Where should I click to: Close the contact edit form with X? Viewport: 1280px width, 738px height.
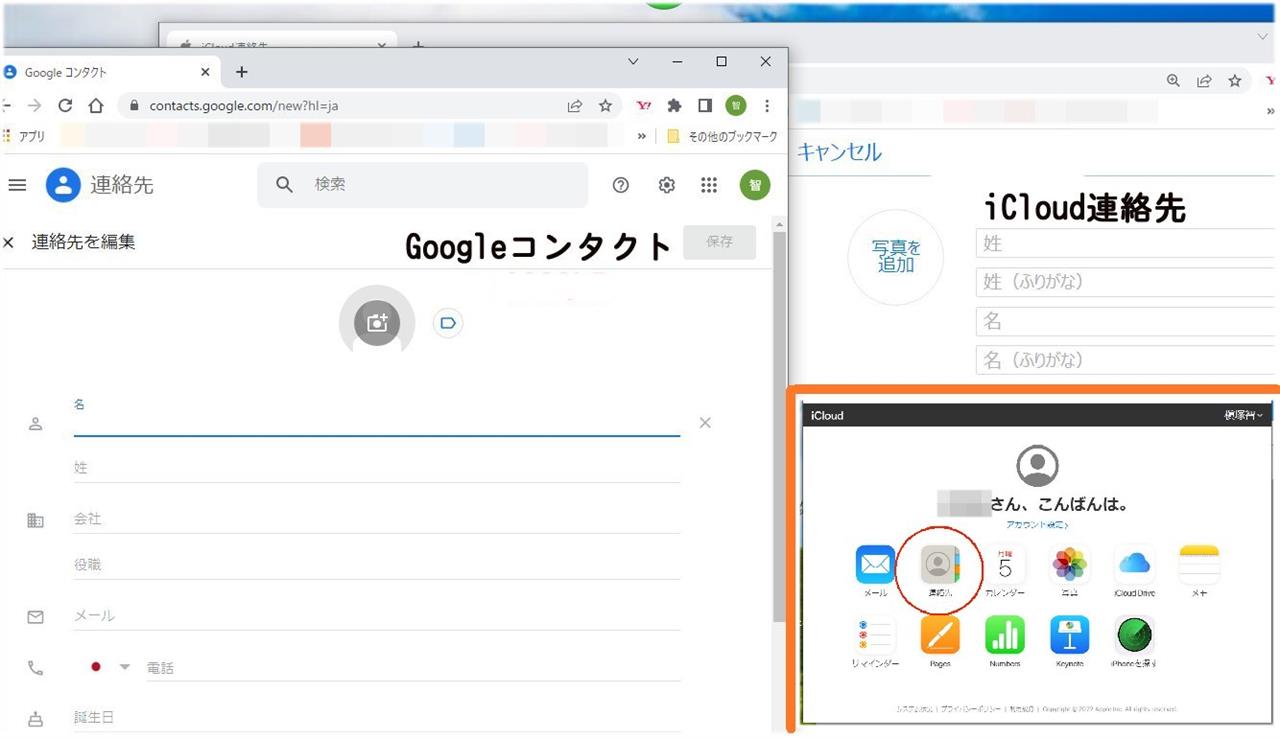tap(9, 242)
